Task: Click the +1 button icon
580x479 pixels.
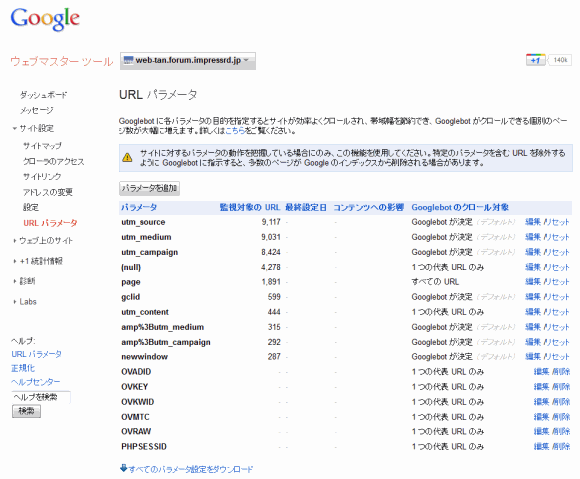Action: click(x=536, y=60)
